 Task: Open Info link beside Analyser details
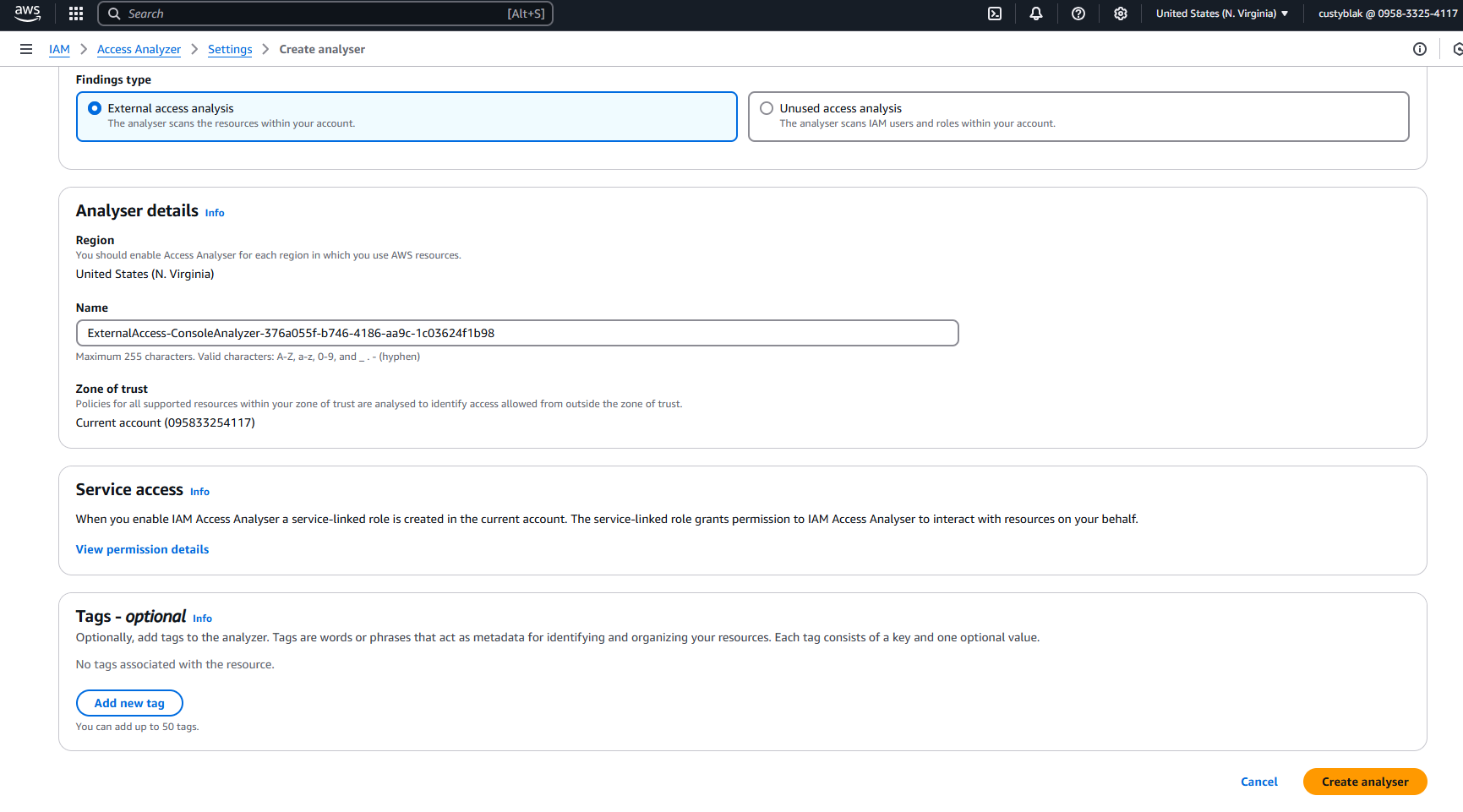(x=215, y=213)
